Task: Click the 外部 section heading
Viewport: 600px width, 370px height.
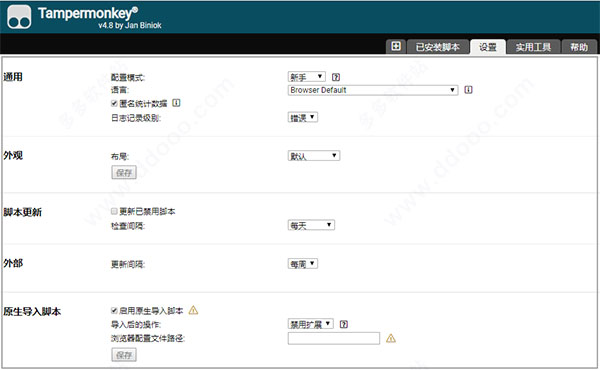Action: 13,263
